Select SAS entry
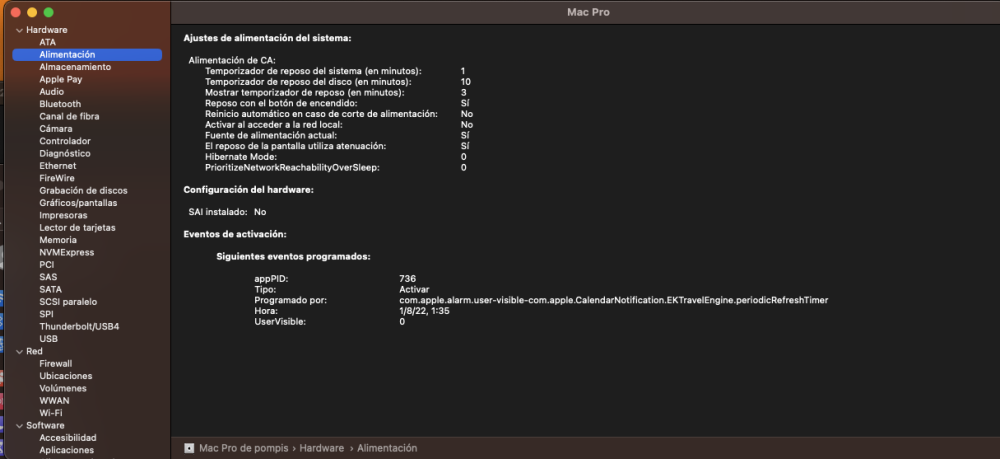 click(x=48, y=277)
